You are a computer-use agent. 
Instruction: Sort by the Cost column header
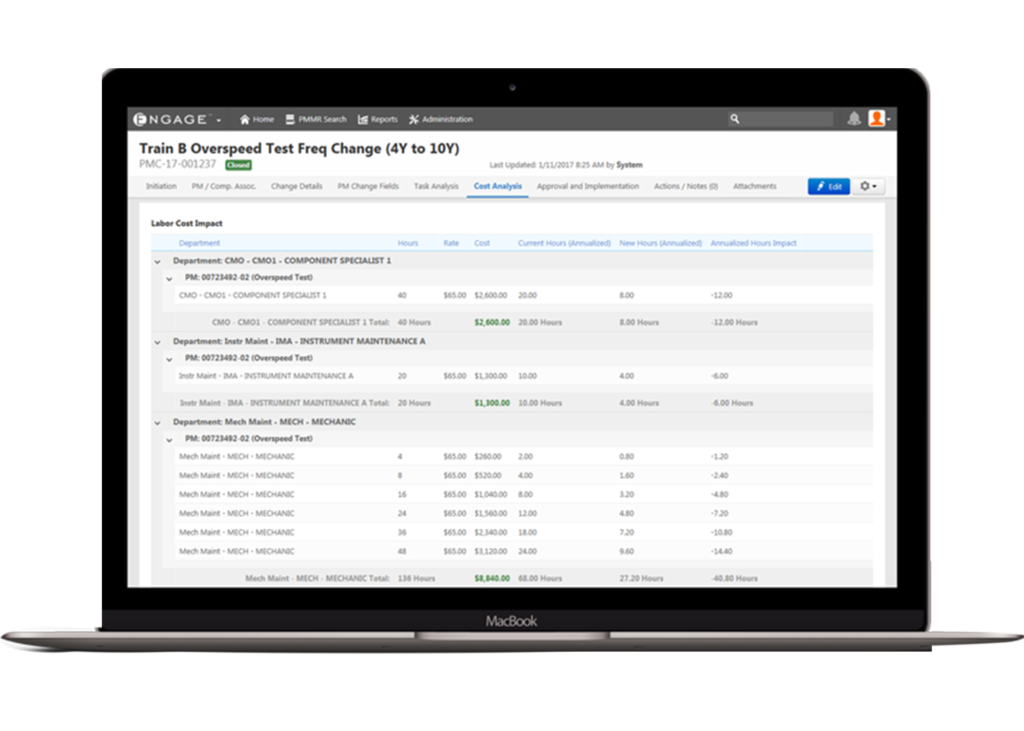click(482, 243)
